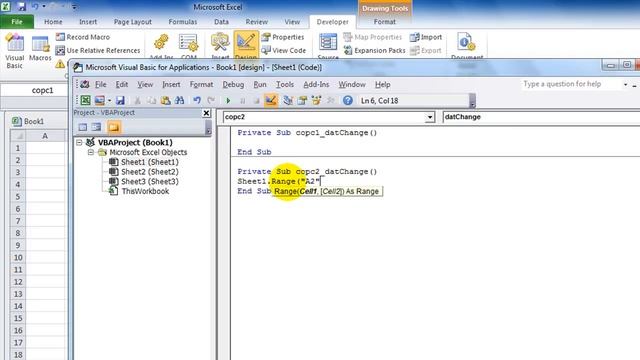Screen dimensions: 640x360
Task: Select Sheet2 (Sheet2) in project tree
Action: [x=149, y=172]
